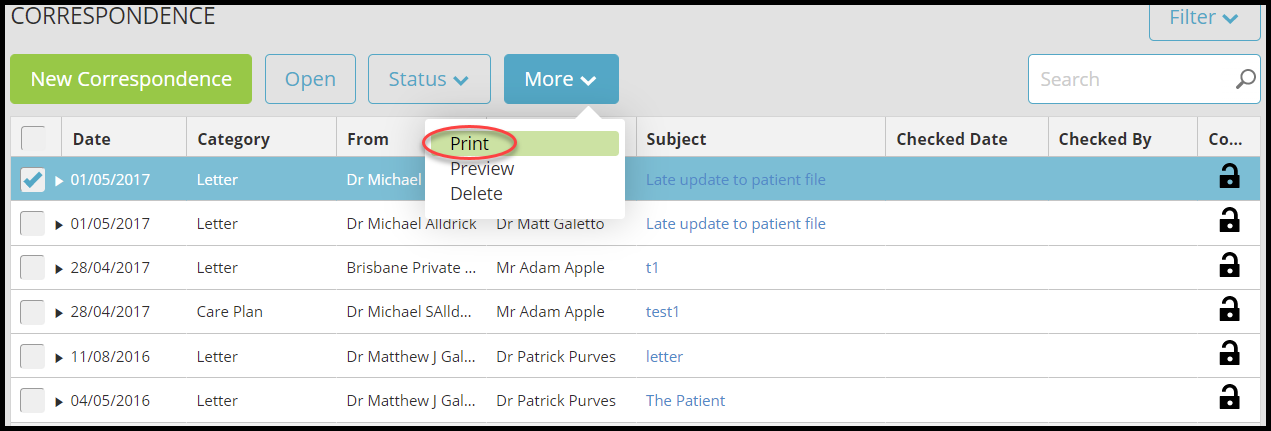1271x431 pixels.
Task: Click the lock icon for The Patient row
Action: 1229,399
